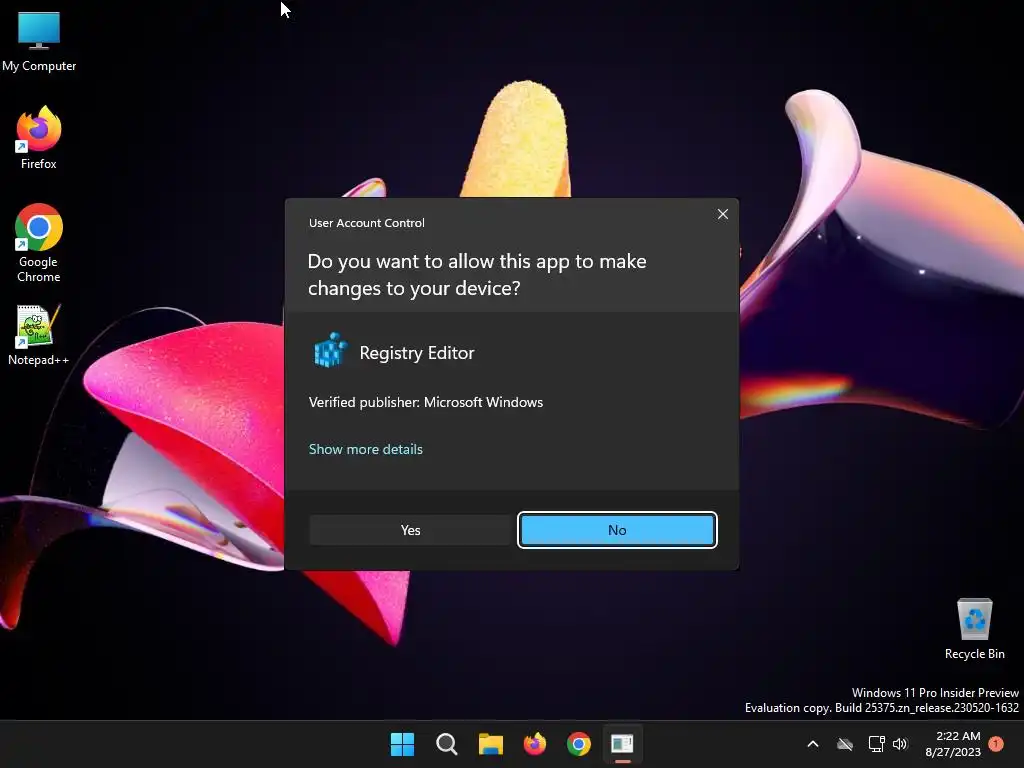Launch Chrome from the taskbar
The height and width of the screenshot is (768, 1024).
(x=579, y=744)
